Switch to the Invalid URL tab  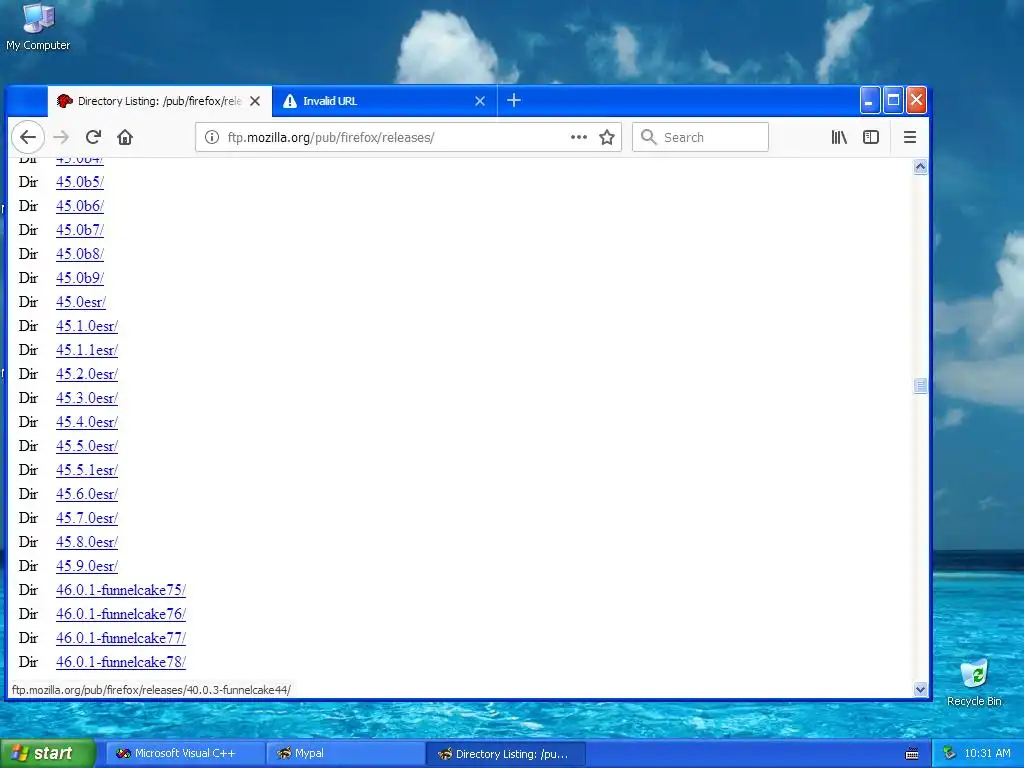pyautogui.click(x=385, y=101)
